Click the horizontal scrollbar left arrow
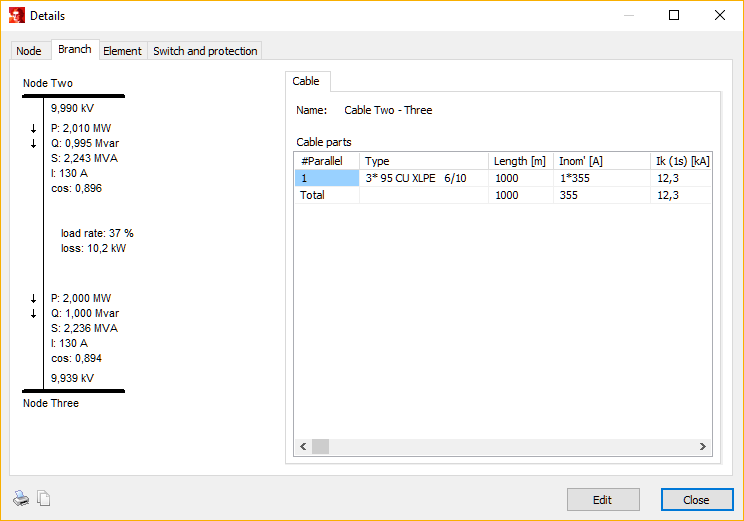This screenshot has height=521, width=744. [303, 447]
